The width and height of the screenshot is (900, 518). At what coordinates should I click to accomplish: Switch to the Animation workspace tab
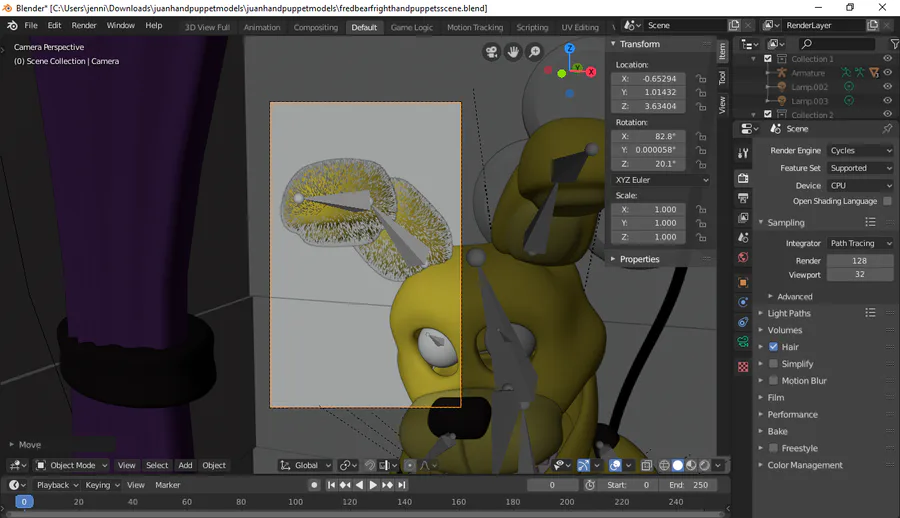click(x=262, y=27)
